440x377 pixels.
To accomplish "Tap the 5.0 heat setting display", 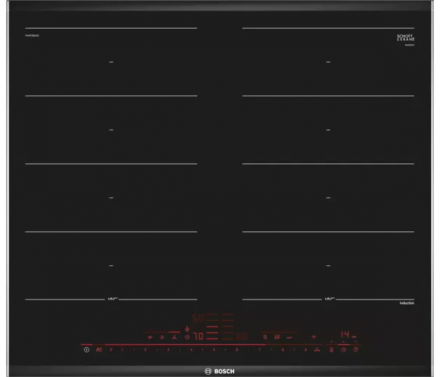I will tap(198, 318).
